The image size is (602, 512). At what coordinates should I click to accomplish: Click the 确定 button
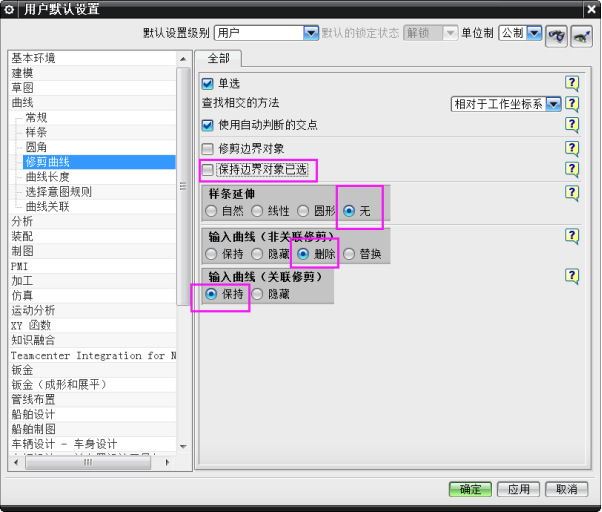(470, 489)
